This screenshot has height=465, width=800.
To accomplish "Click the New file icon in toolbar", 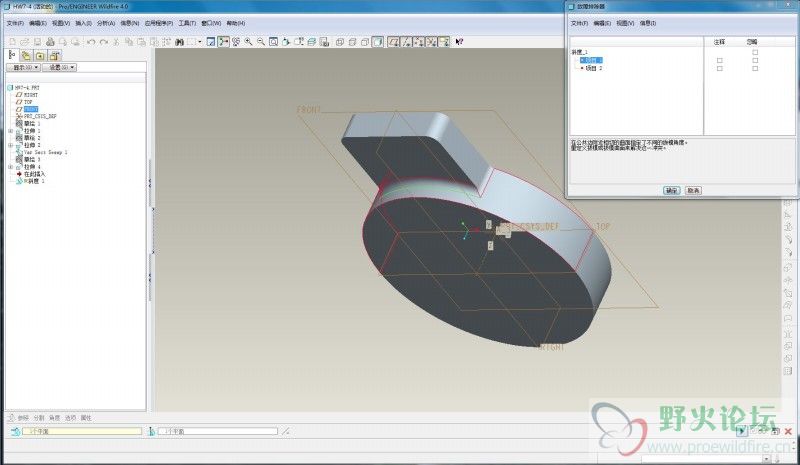I will [12, 42].
